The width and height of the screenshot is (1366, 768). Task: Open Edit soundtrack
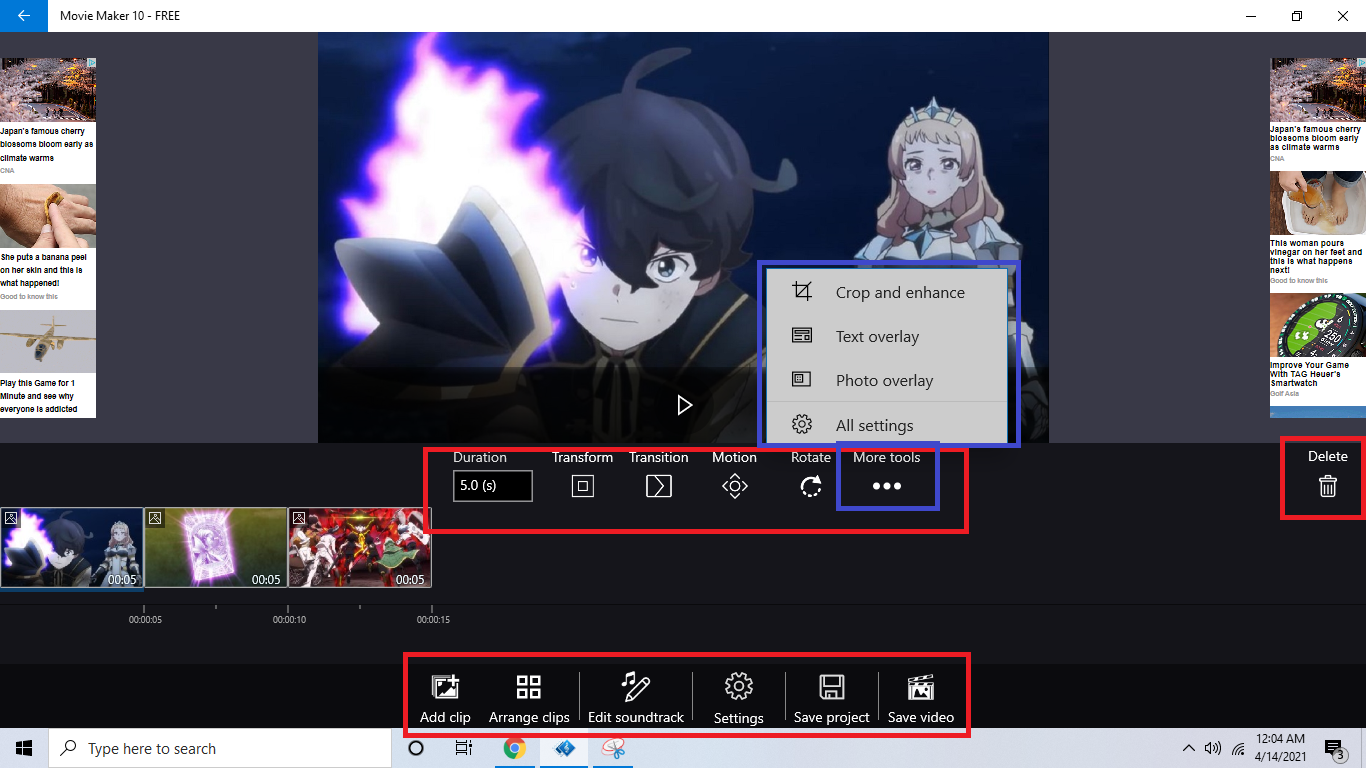(636, 699)
